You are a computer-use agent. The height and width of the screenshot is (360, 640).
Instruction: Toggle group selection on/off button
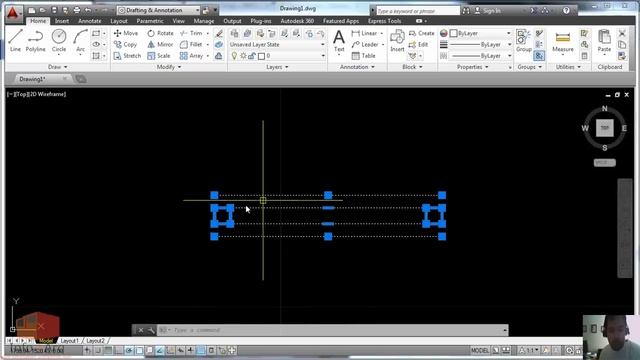point(539,56)
